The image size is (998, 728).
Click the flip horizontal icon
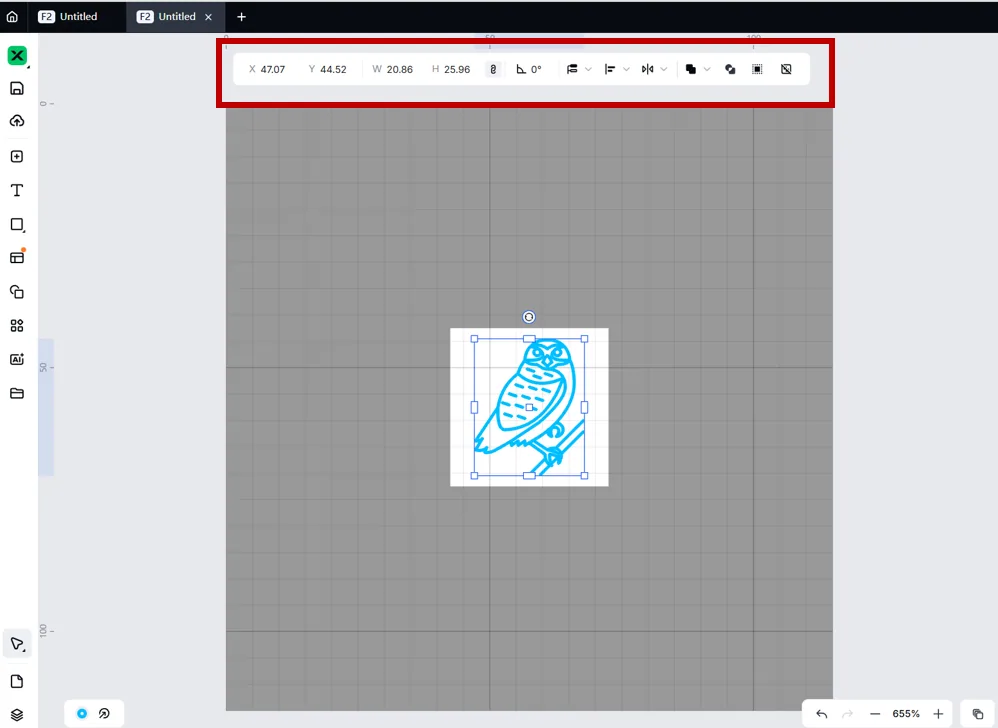click(x=647, y=69)
